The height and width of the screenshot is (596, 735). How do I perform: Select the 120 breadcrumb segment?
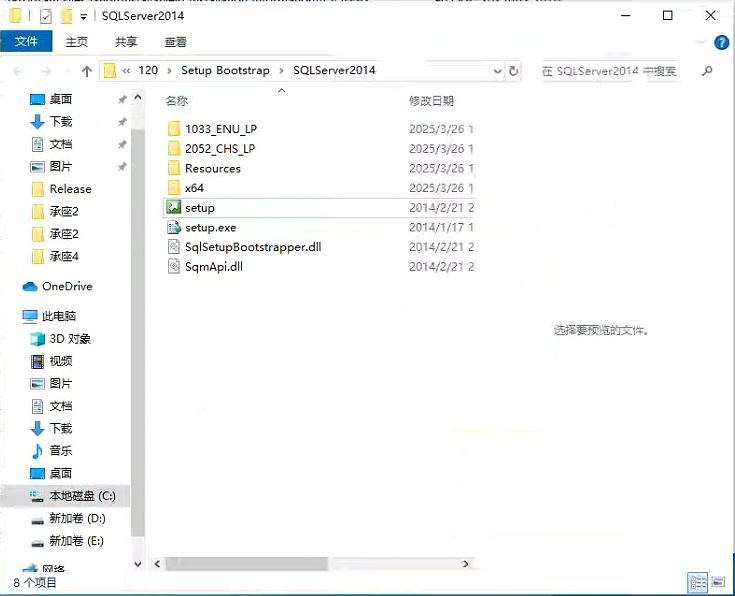coord(148,70)
